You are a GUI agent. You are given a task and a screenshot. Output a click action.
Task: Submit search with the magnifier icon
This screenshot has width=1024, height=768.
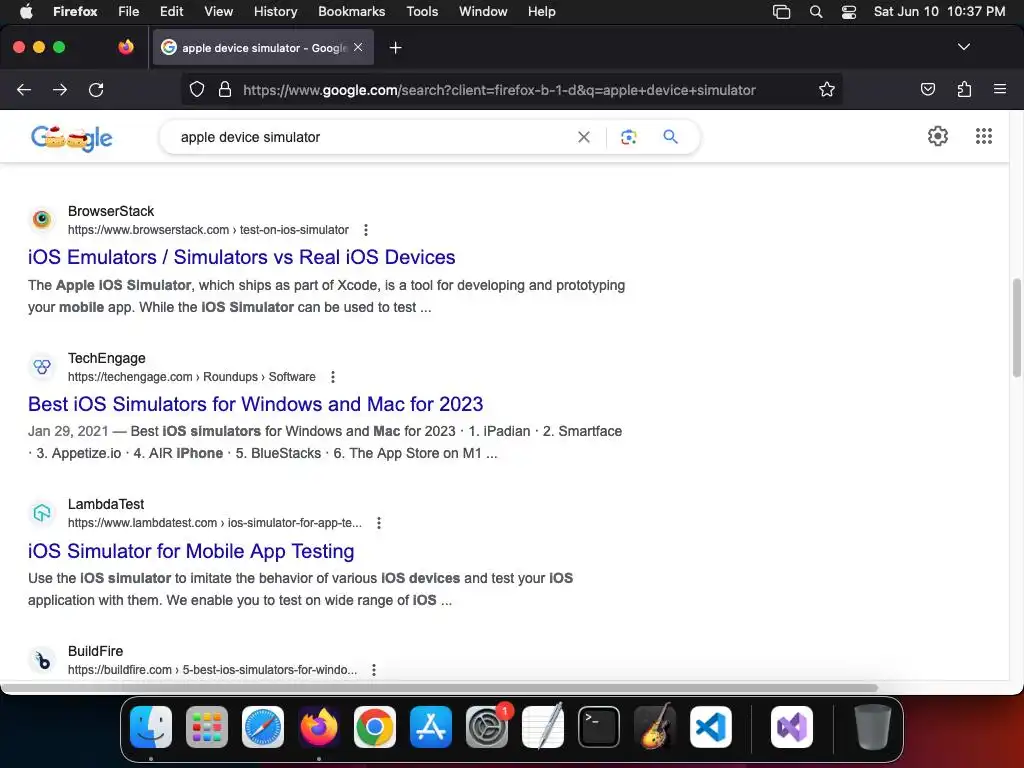(670, 137)
